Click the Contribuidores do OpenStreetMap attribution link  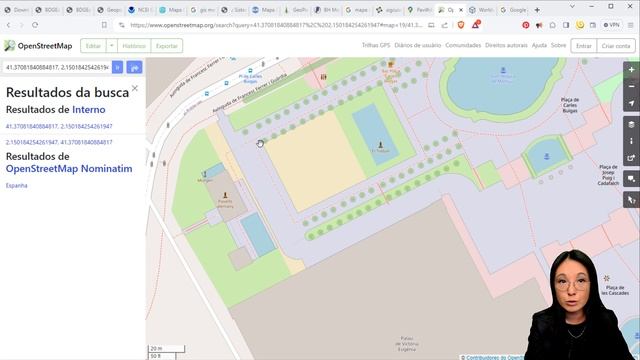pos(495,358)
